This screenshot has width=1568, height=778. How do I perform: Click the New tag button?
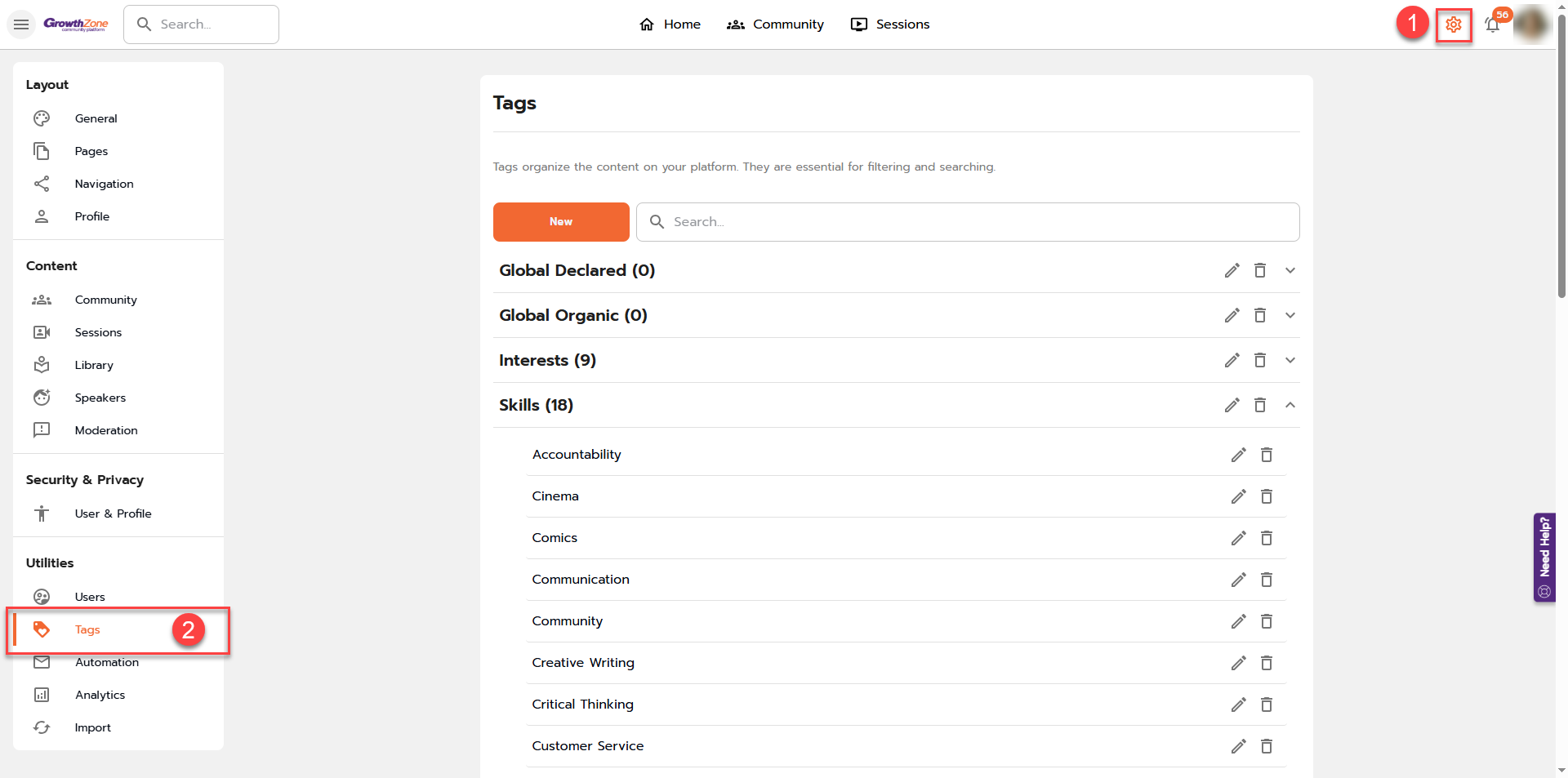[x=560, y=221]
